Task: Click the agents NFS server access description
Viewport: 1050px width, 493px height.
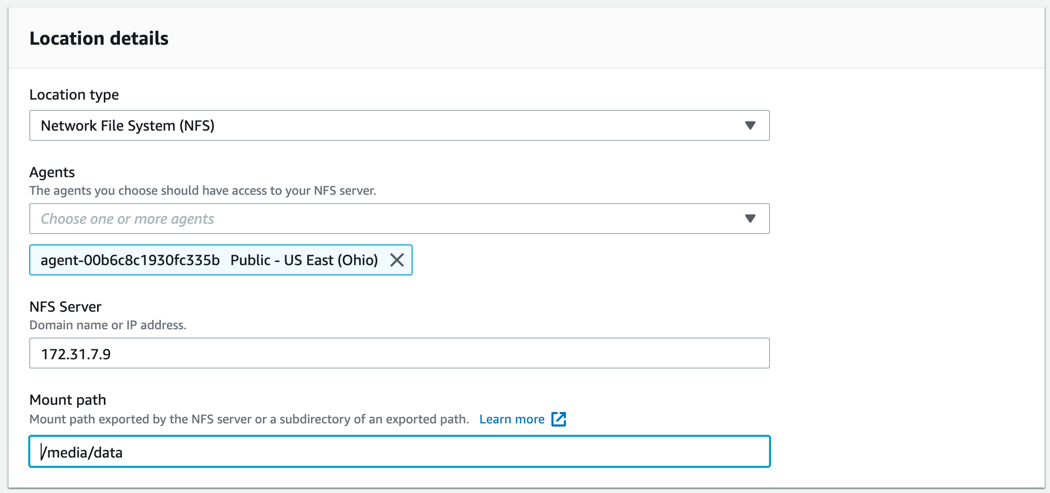Action: [x=203, y=190]
